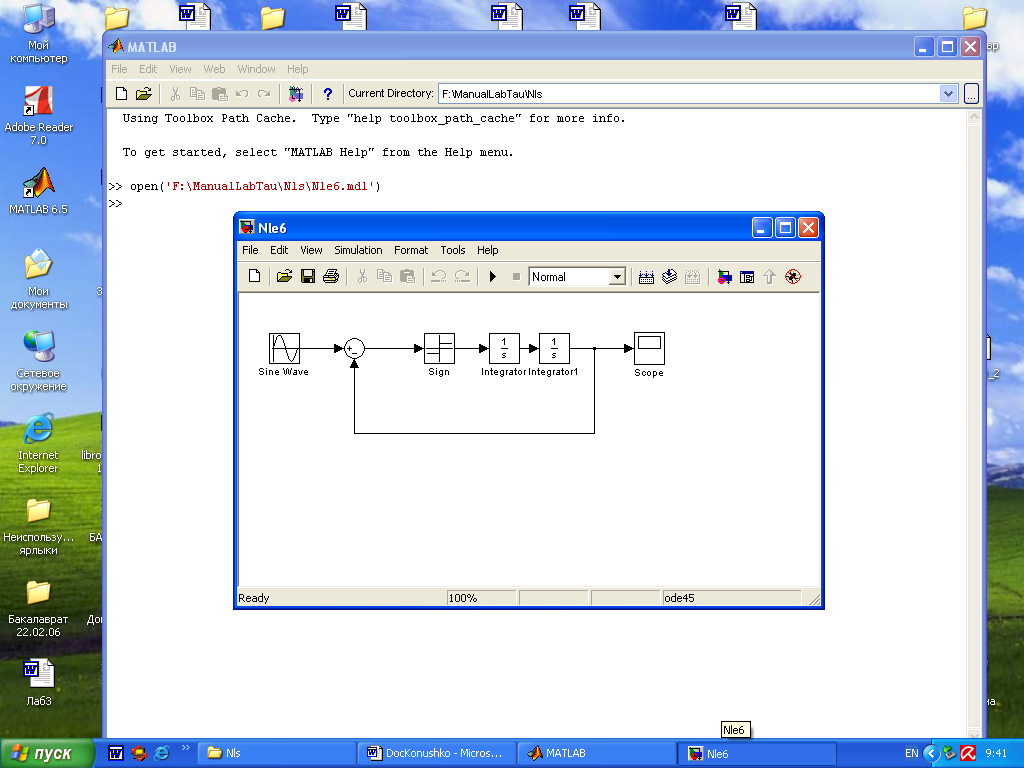Expand the Current Directory dropdown arrow
This screenshot has height=768, width=1024.
click(949, 93)
